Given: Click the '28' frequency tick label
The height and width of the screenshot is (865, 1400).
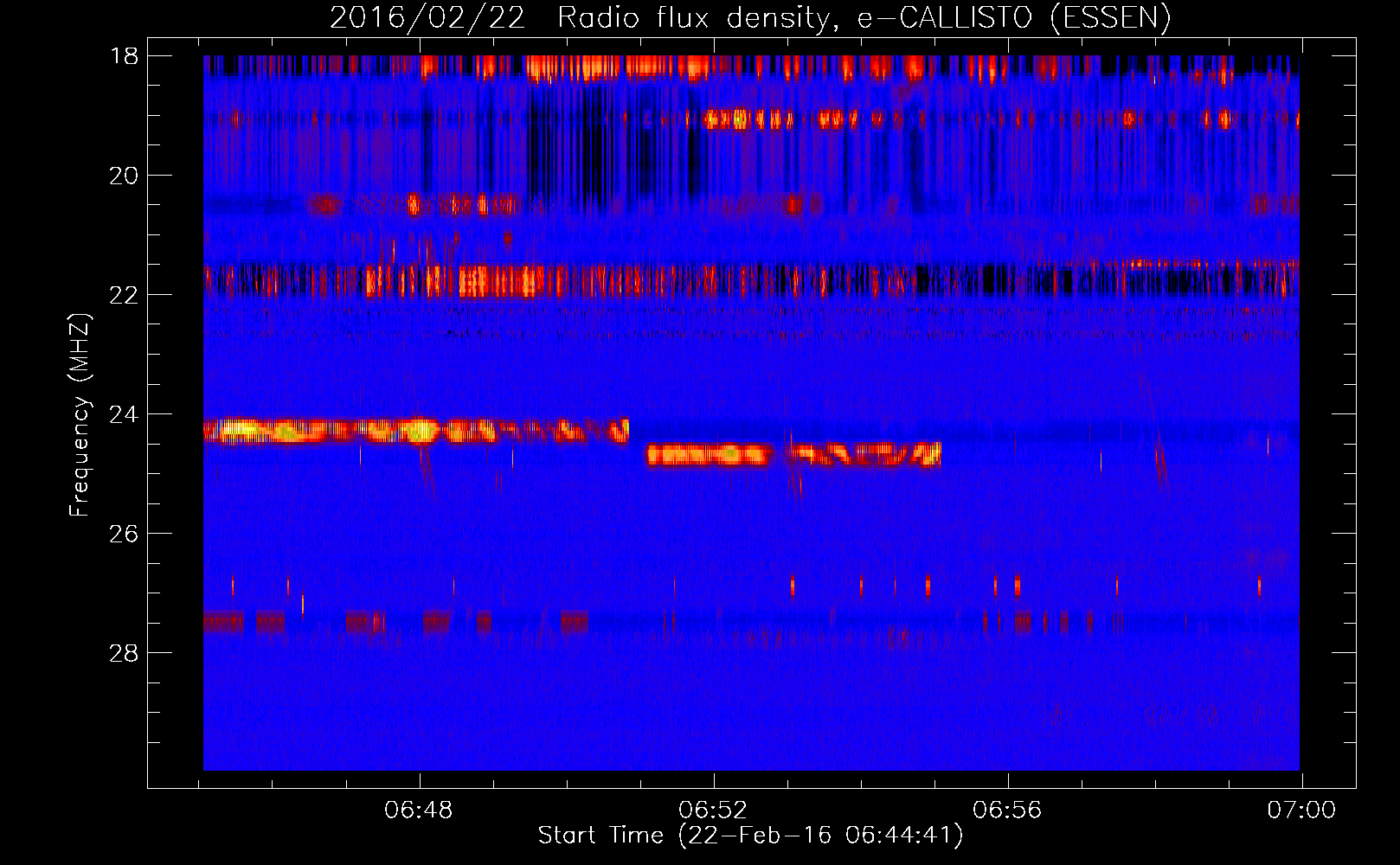Looking at the screenshot, I should pos(125,653).
